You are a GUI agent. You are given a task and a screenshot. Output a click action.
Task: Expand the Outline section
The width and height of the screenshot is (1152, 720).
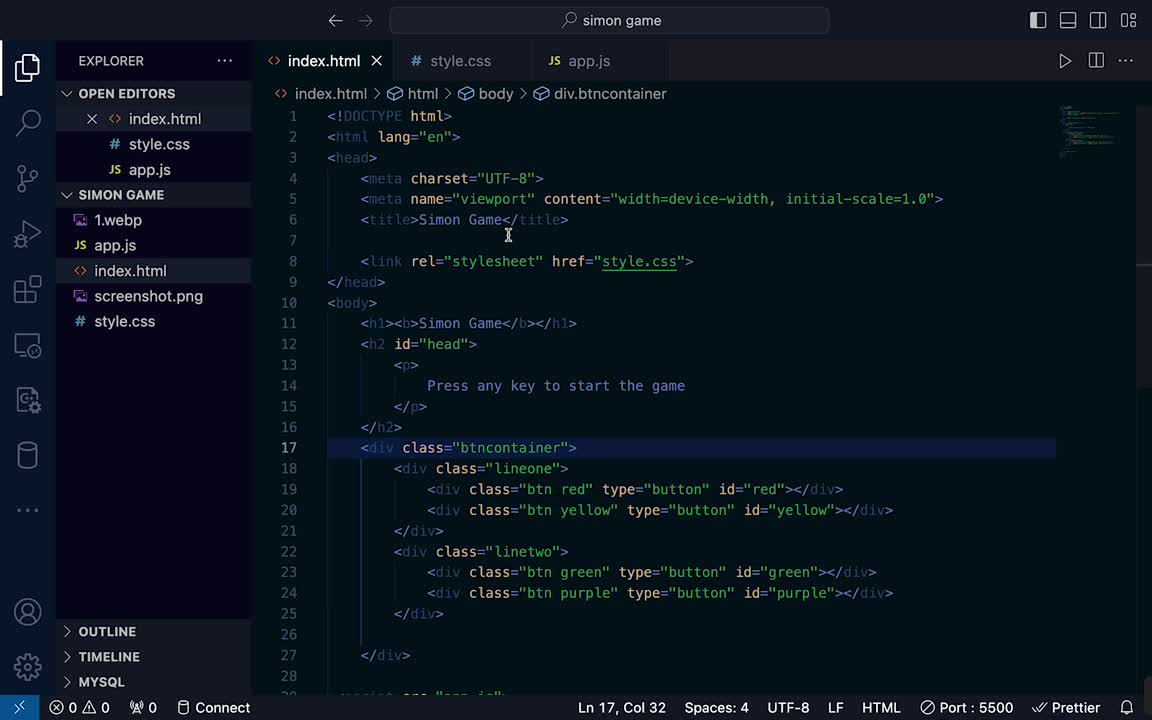[107, 631]
